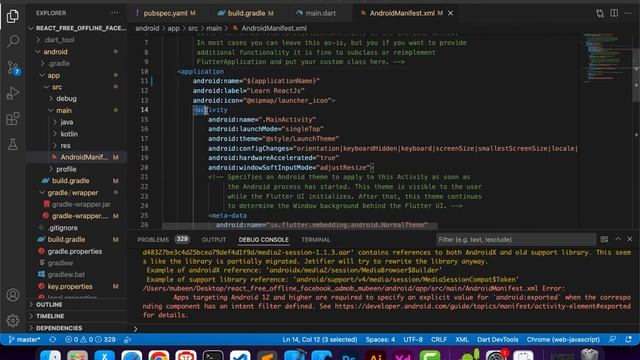Open Run and Debug view
Viewport: 640px width, 360px height.
13,93
